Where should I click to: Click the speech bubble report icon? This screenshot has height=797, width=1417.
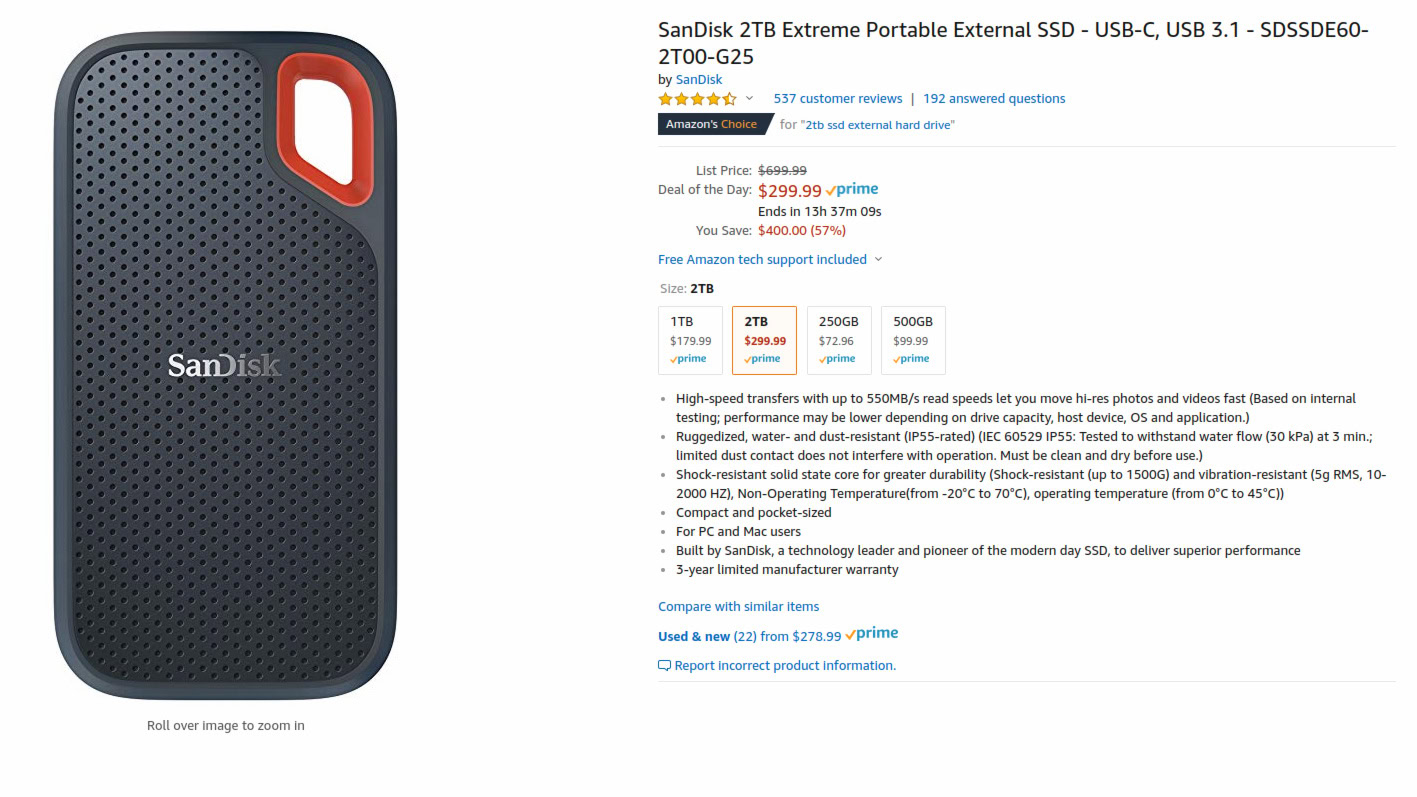point(664,665)
